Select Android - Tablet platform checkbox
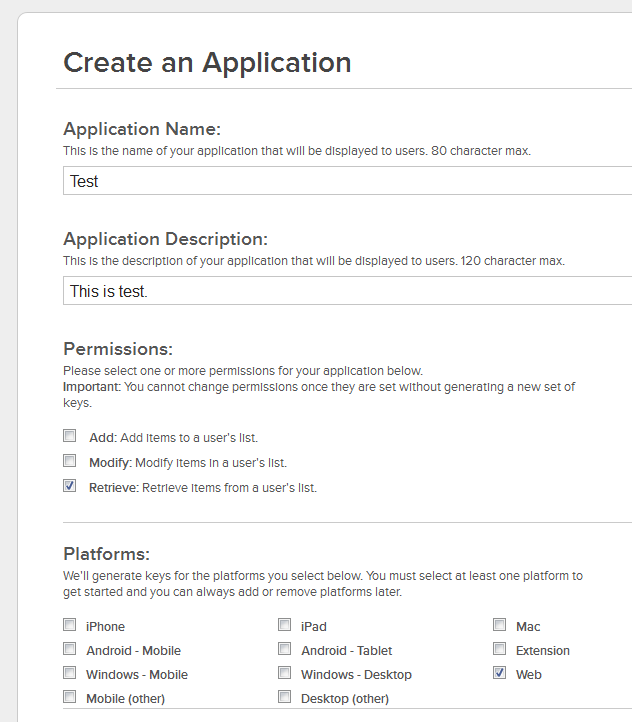 coord(284,649)
